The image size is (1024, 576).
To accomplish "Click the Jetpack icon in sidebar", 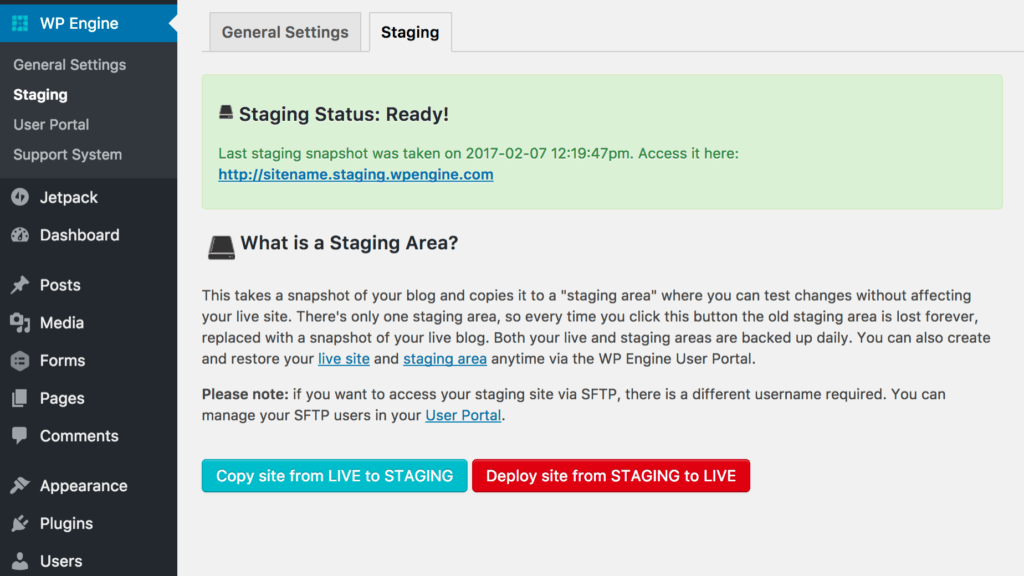I will click(x=20, y=197).
